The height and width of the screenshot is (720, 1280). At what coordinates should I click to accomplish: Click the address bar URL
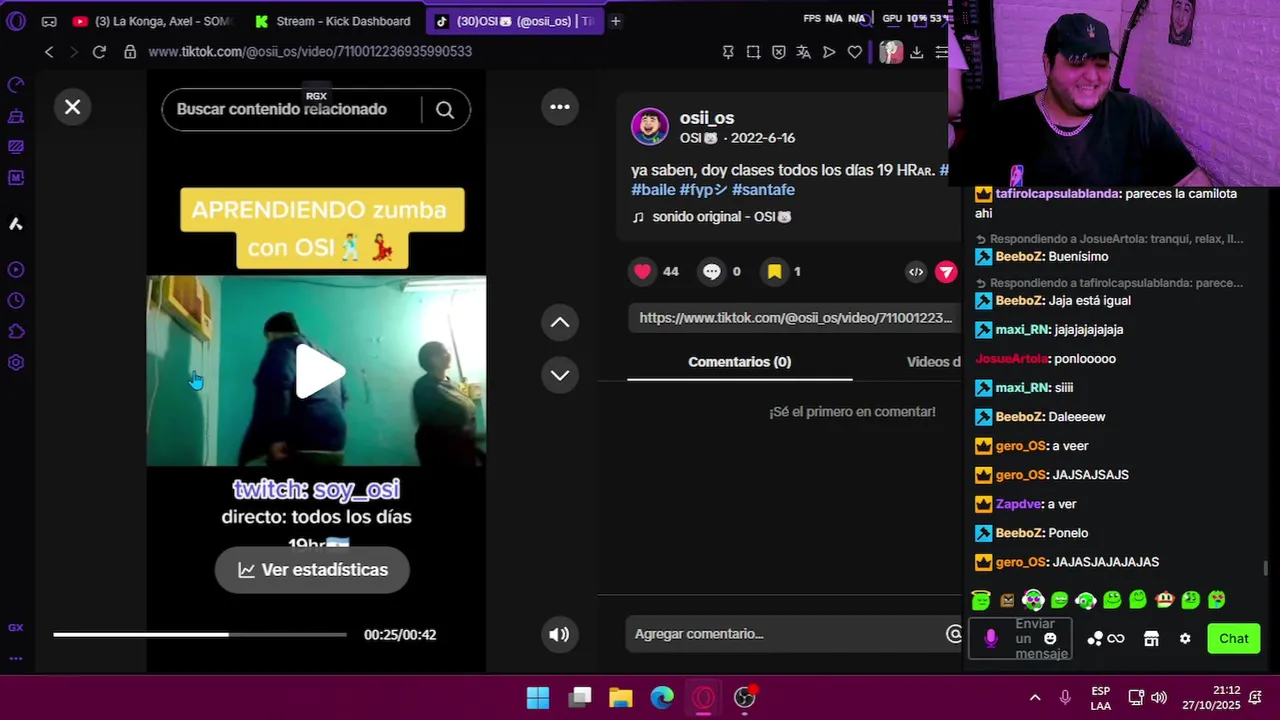[310, 52]
